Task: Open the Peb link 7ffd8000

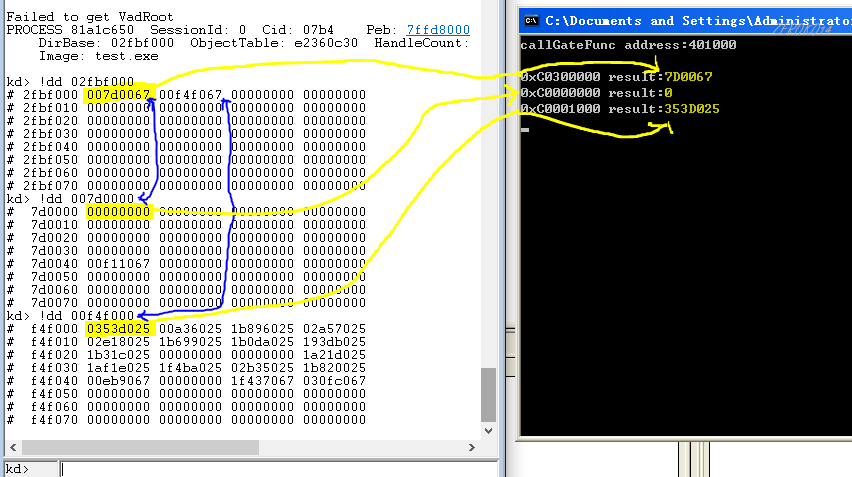Action: click(438, 30)
